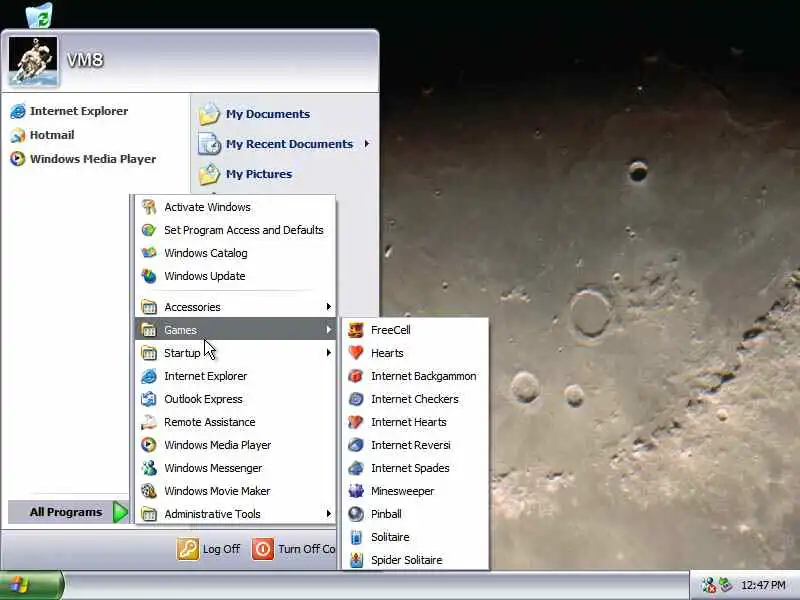
Task: Click the Activate Windows keys icon
Action: [x=148, y=207]
